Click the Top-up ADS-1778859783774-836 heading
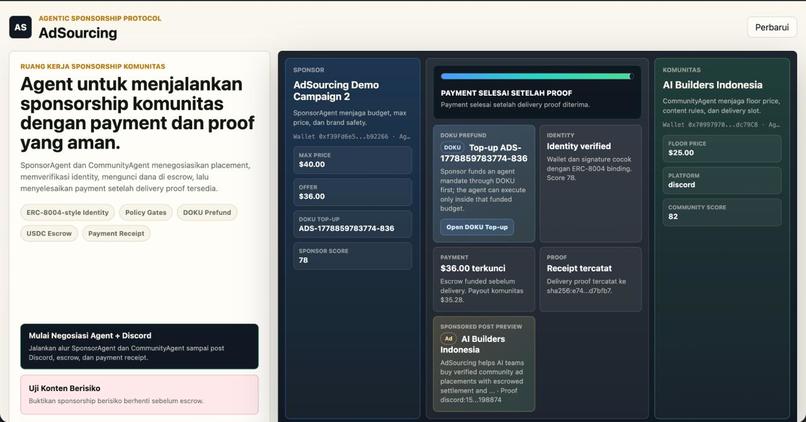Screen dimensions: 806x422 (484, 153)
